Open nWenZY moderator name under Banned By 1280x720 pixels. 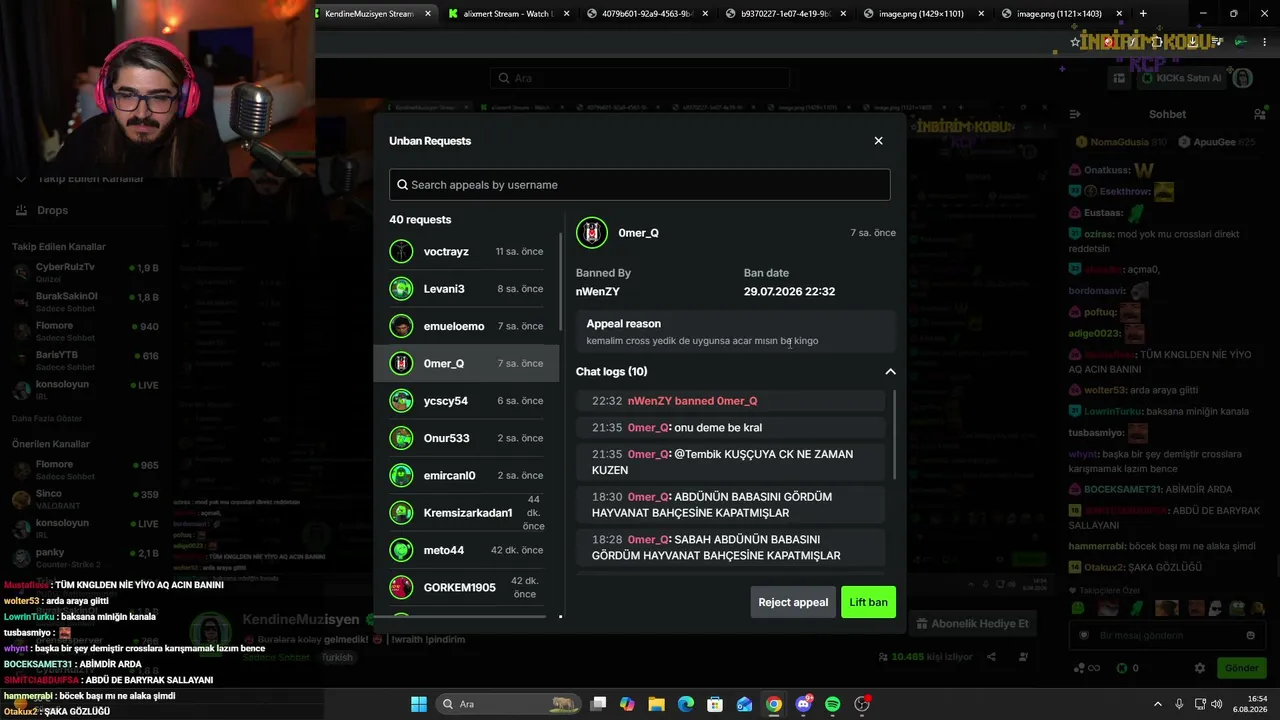598,291
